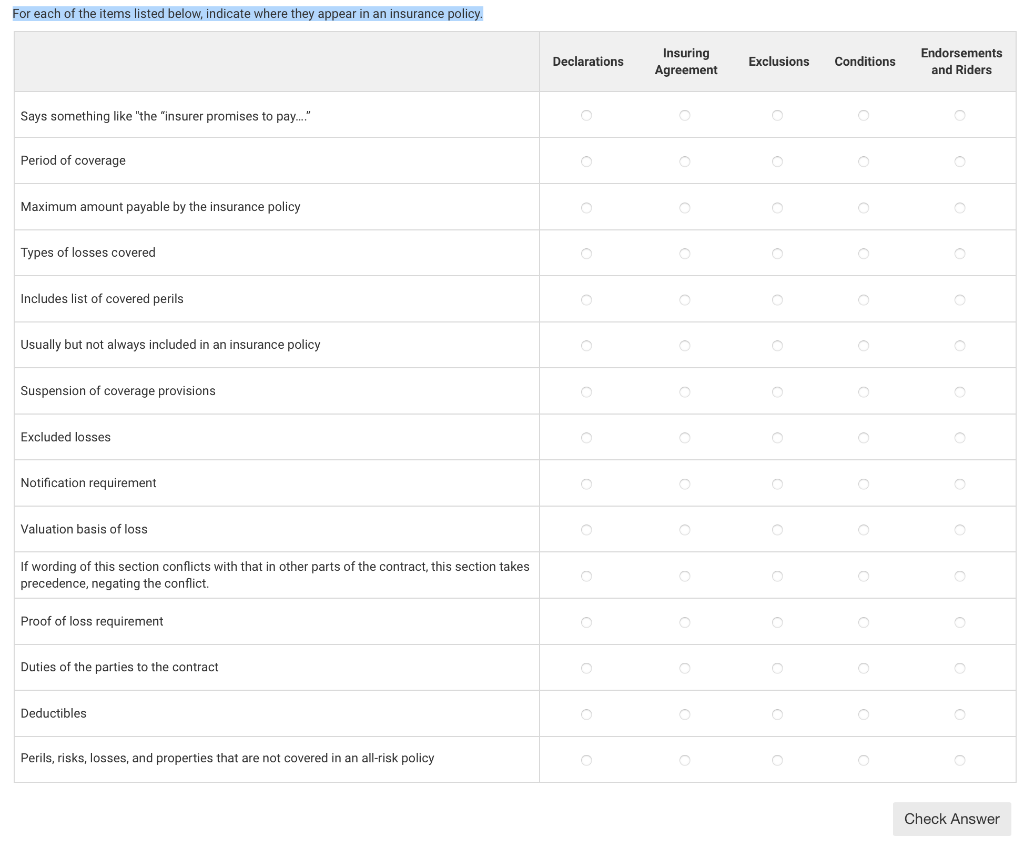
Task: Click the Check Answer button
Action: coord(951,818)
